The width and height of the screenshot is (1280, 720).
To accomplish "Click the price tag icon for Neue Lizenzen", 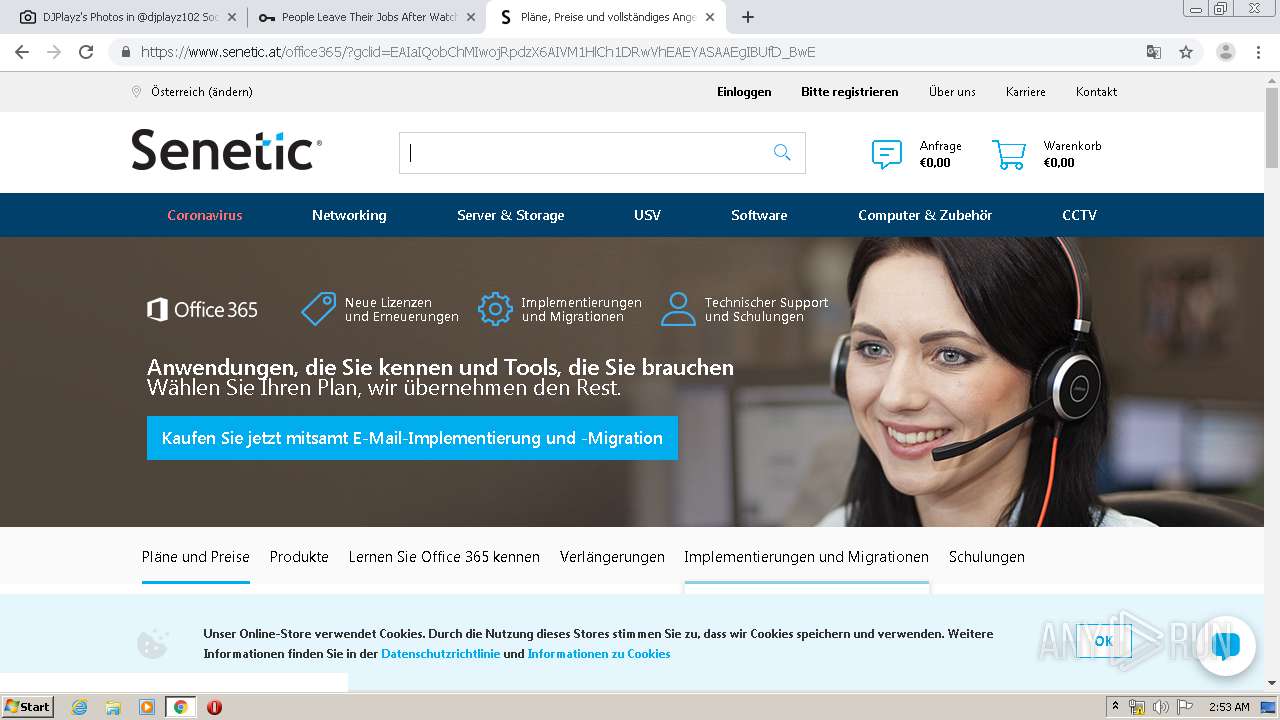I will (319, 309).
